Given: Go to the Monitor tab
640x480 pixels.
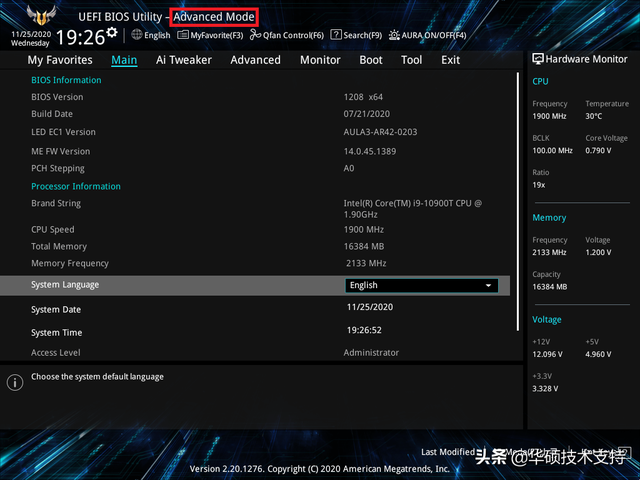Looking at the screenshot, I should point(320,60).
